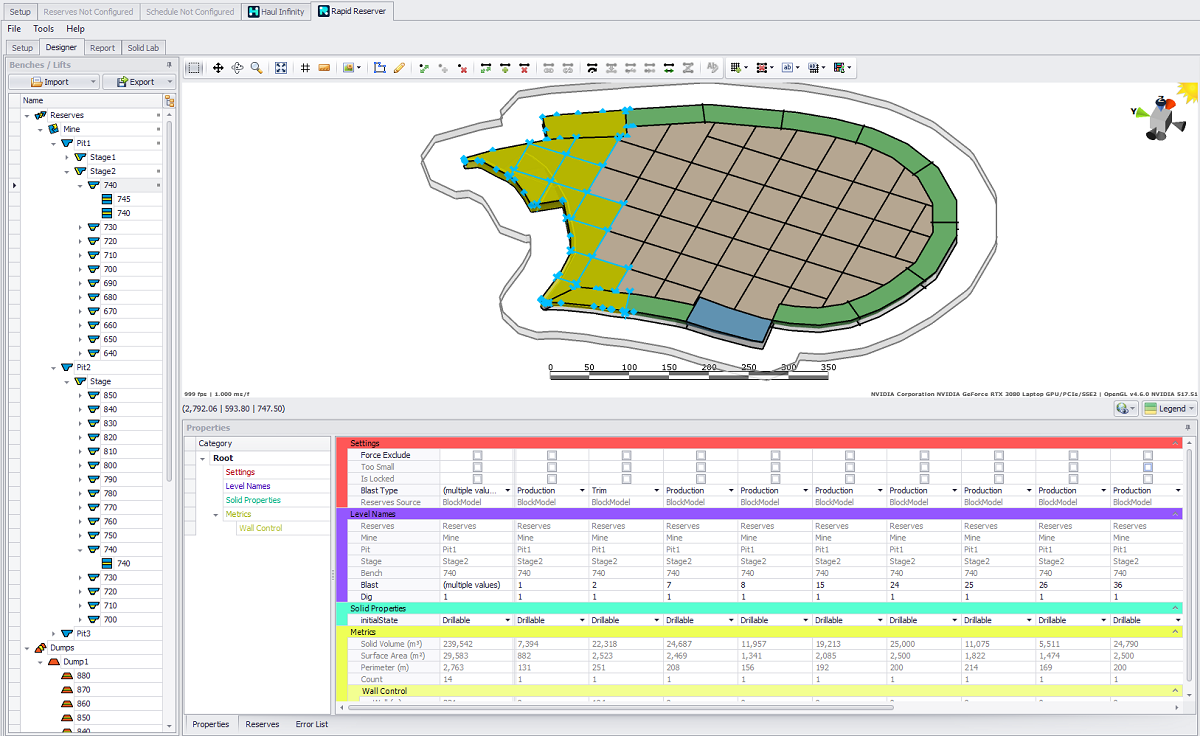
Task: Activate the magnifier zoom tool
Action: click(256, 68)
